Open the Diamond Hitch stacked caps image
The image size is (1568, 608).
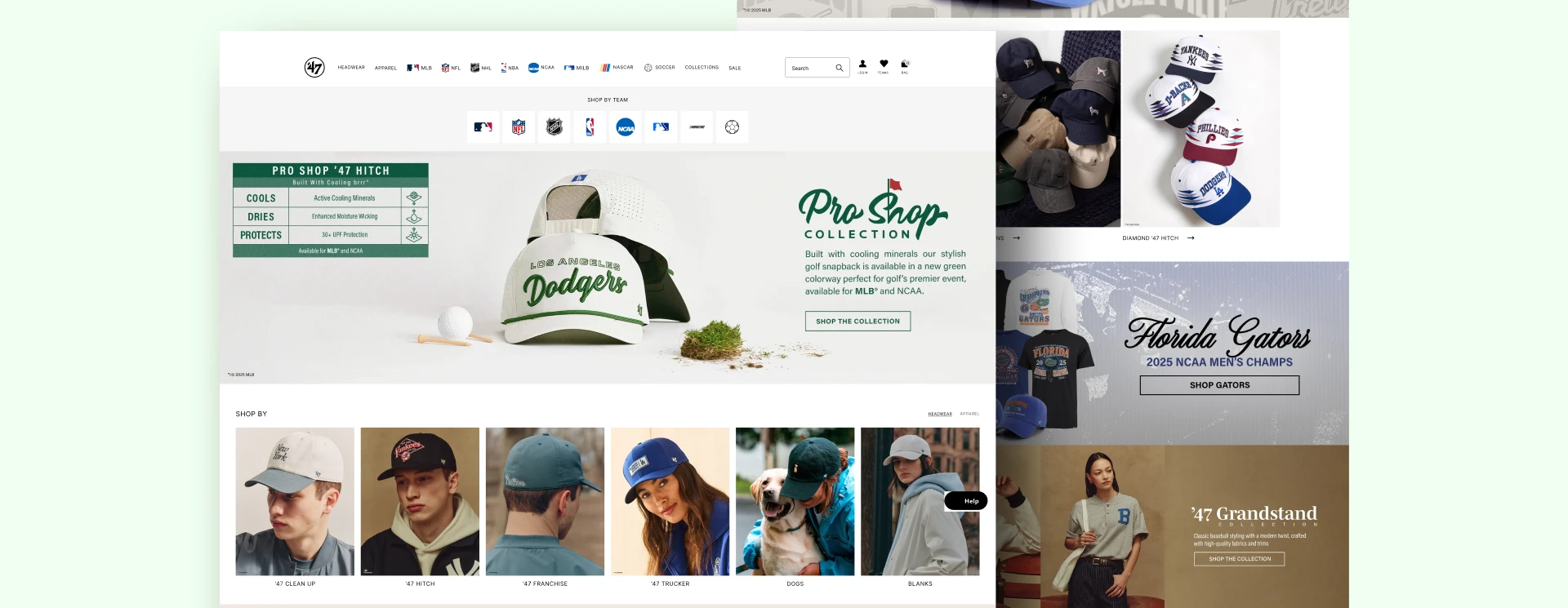(1200, 129)
